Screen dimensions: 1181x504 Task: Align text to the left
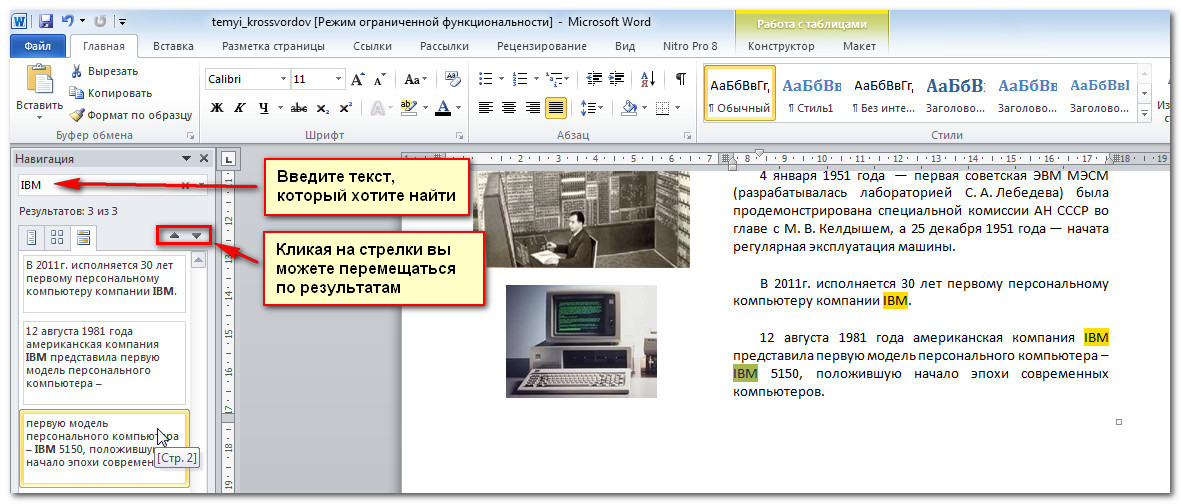[486, 108]
